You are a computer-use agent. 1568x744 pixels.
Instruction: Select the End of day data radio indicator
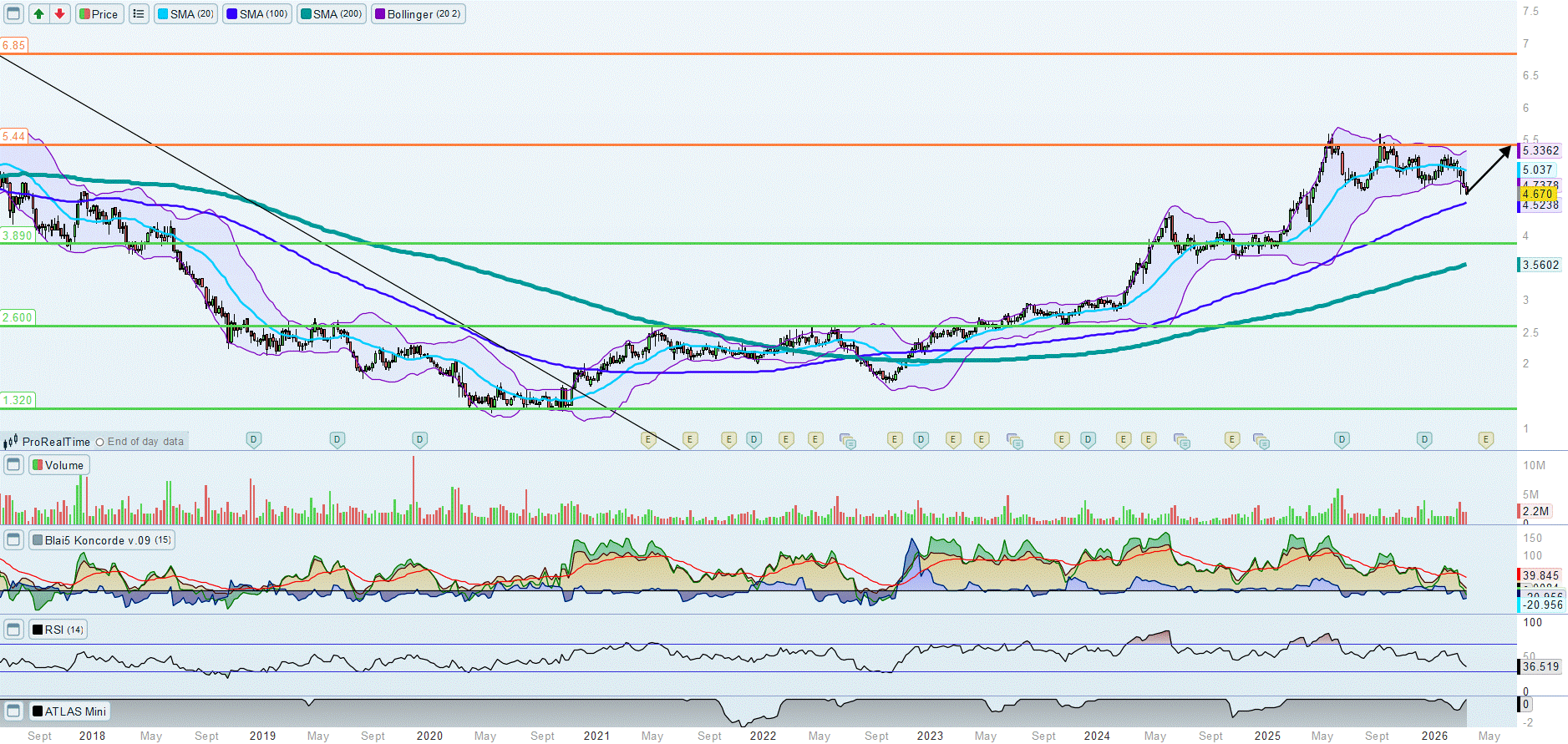click(x=100, y=442)
